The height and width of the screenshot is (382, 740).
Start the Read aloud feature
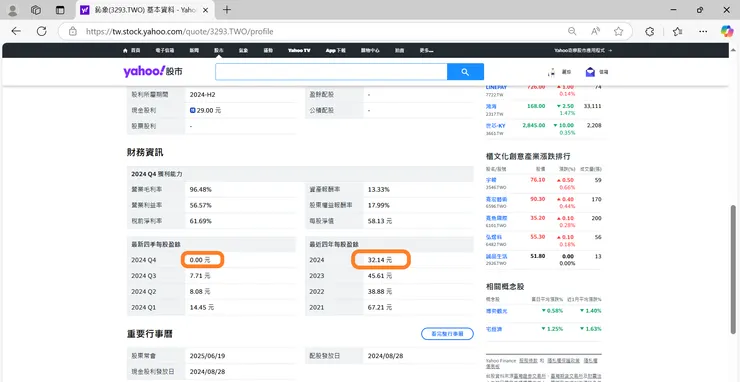(595, 31)
